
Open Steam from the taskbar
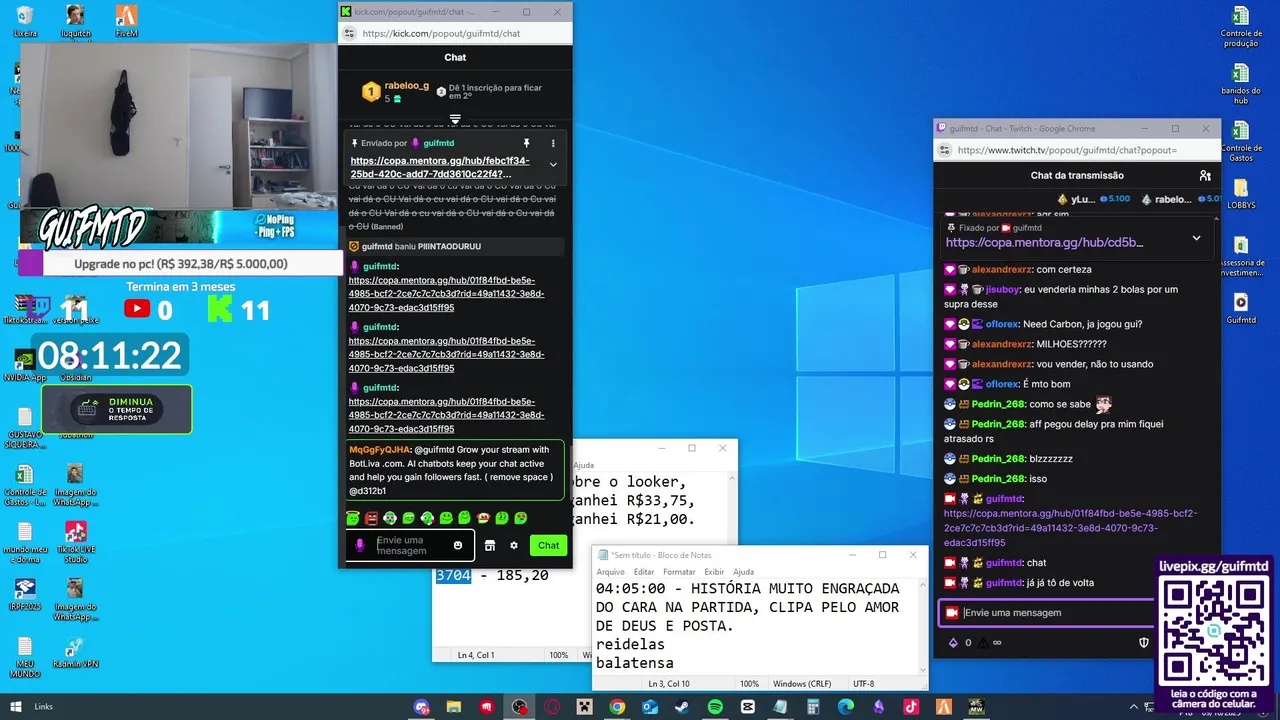[682, 707]
